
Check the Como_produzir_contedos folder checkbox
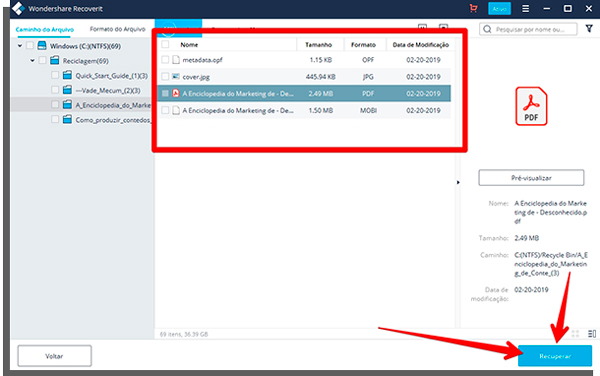pos(55,120)
